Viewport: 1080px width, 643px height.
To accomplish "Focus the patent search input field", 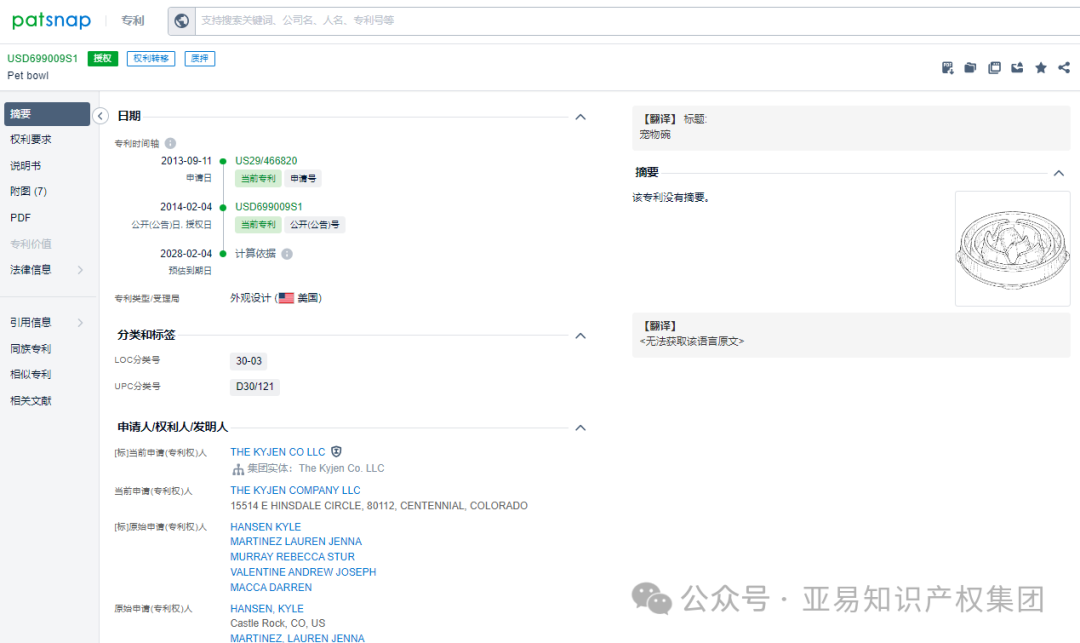I will point(638,21).
